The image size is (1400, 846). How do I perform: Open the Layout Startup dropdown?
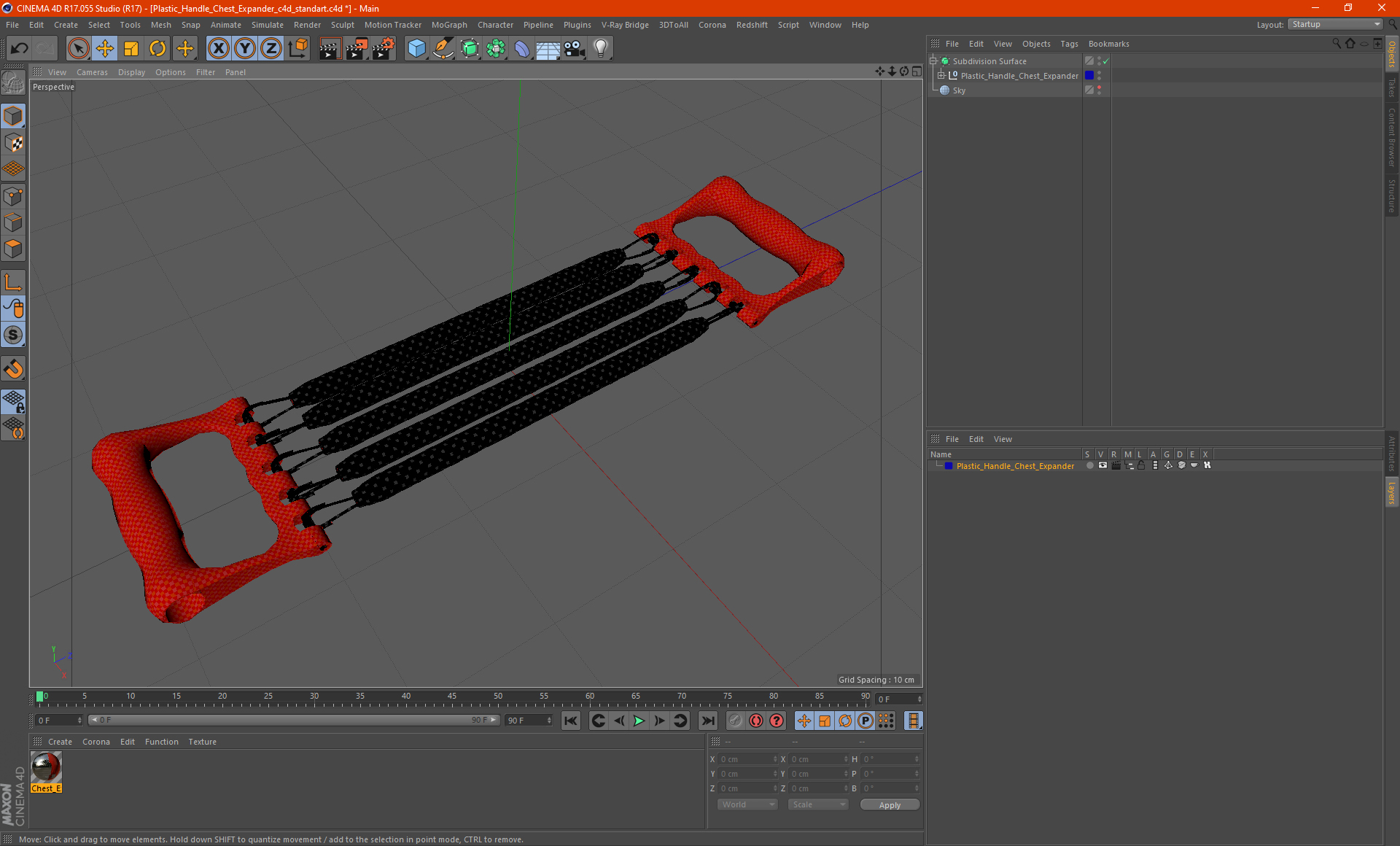1336,24
